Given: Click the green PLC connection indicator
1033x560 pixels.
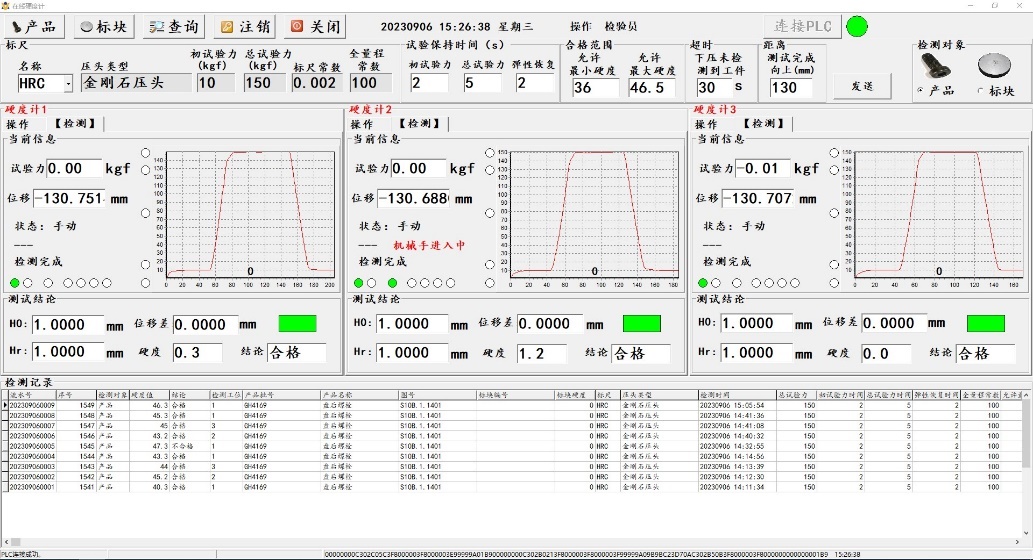Looking at the screenshot, I should pyautogui.click(x=857, y=26).
